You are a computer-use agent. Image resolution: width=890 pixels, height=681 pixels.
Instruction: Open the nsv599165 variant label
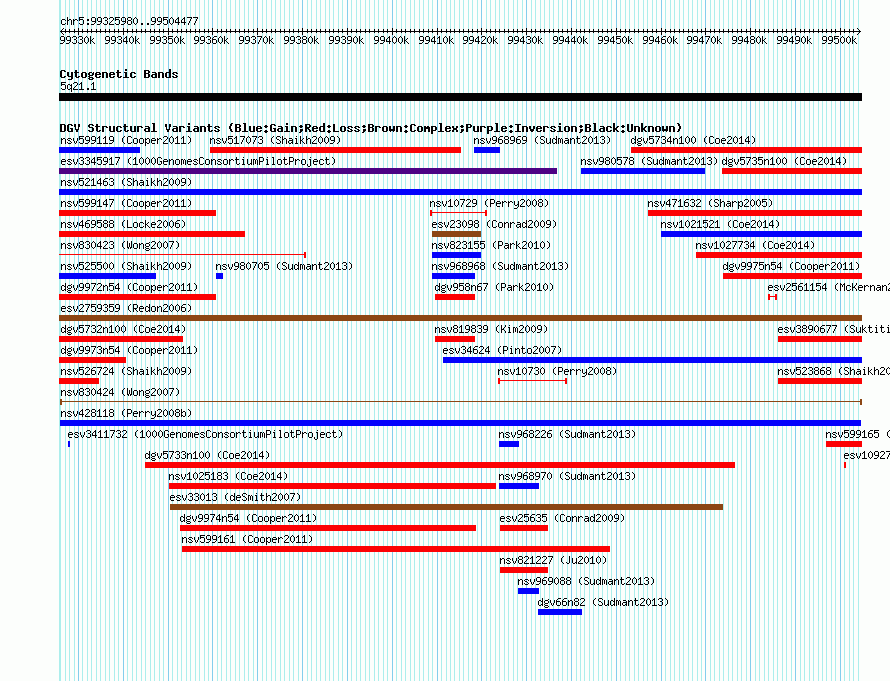click(x=858, y=434)
